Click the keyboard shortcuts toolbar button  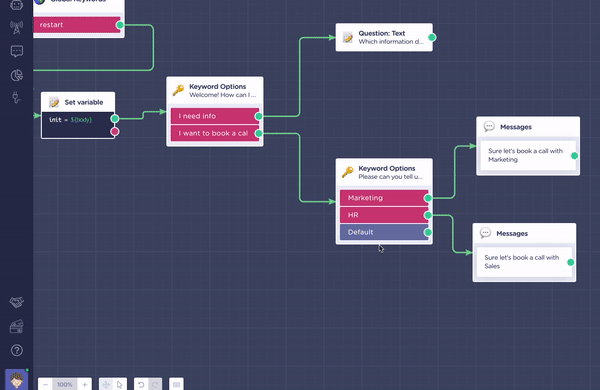176,384
